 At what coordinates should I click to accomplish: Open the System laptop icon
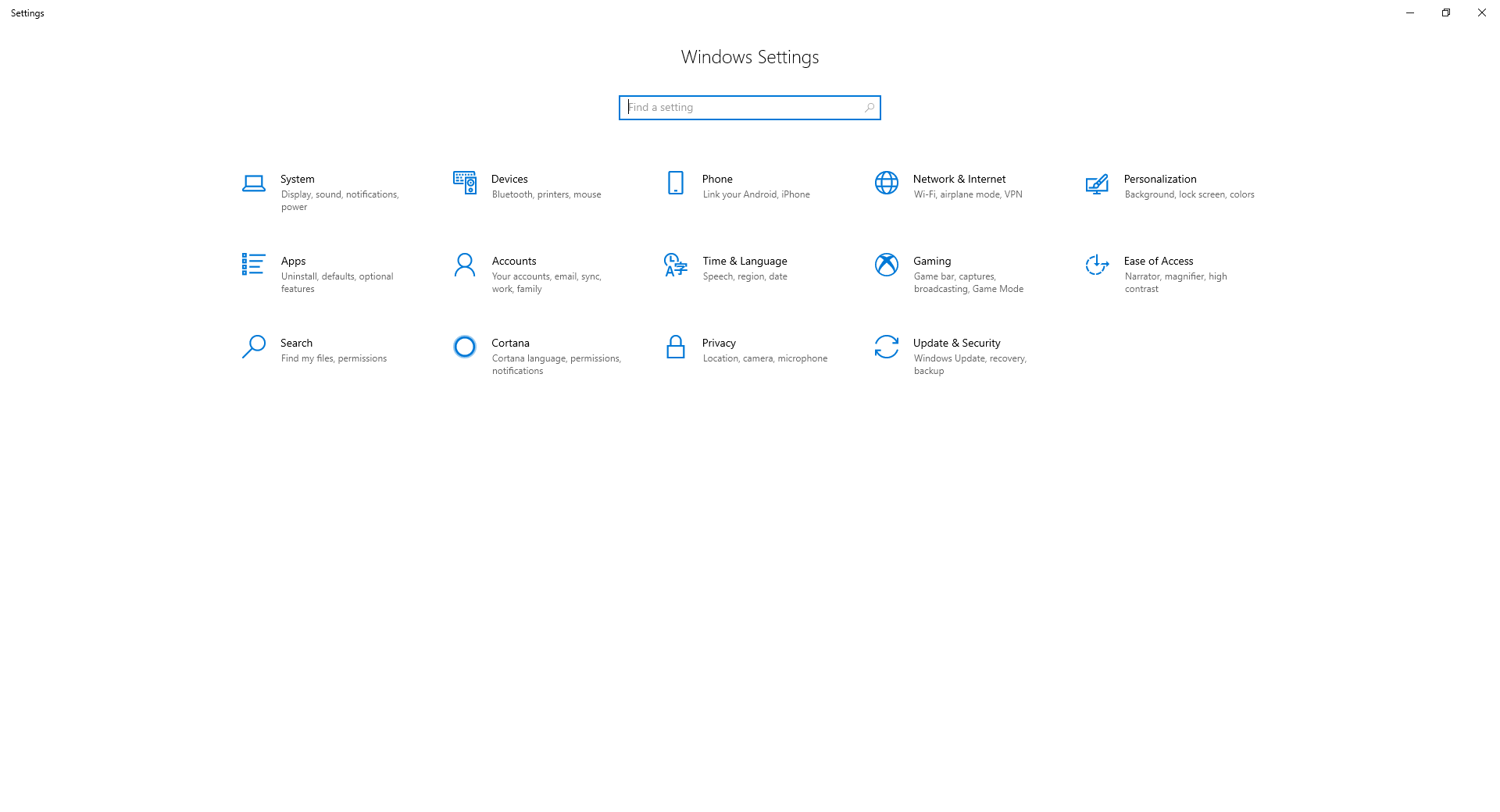tap(253, 183)
